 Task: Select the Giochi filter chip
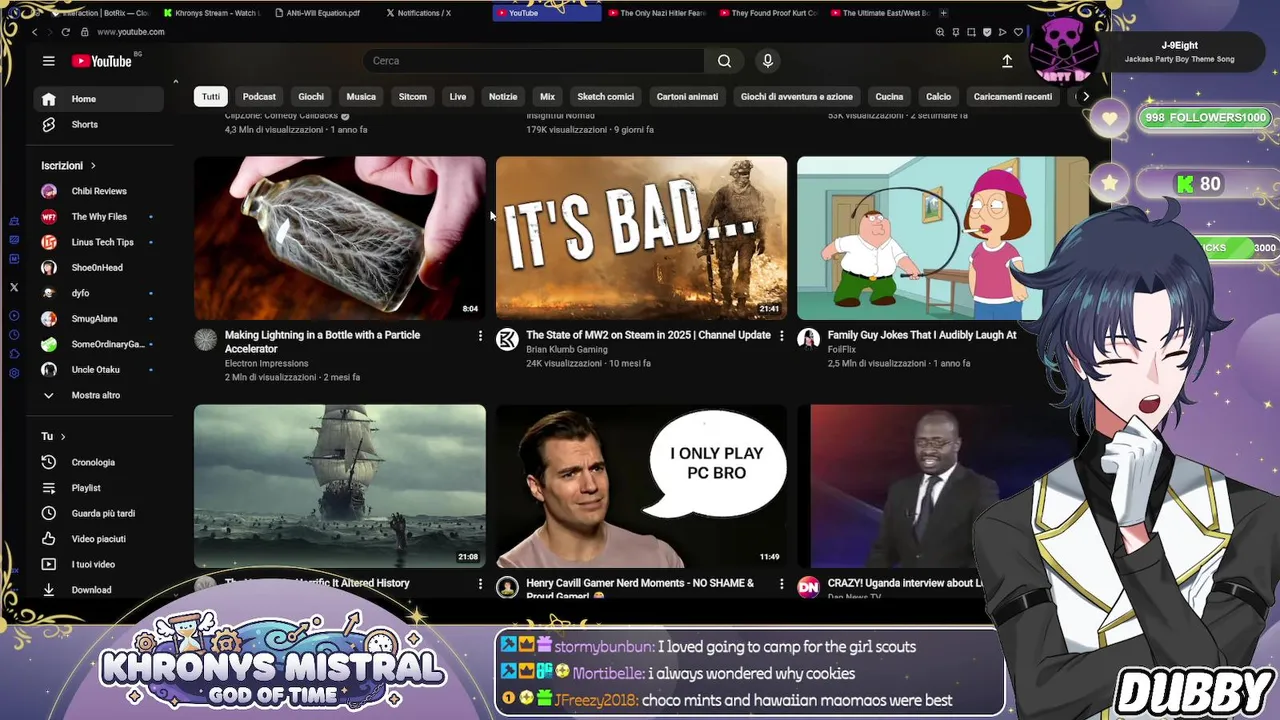(311, 97)
